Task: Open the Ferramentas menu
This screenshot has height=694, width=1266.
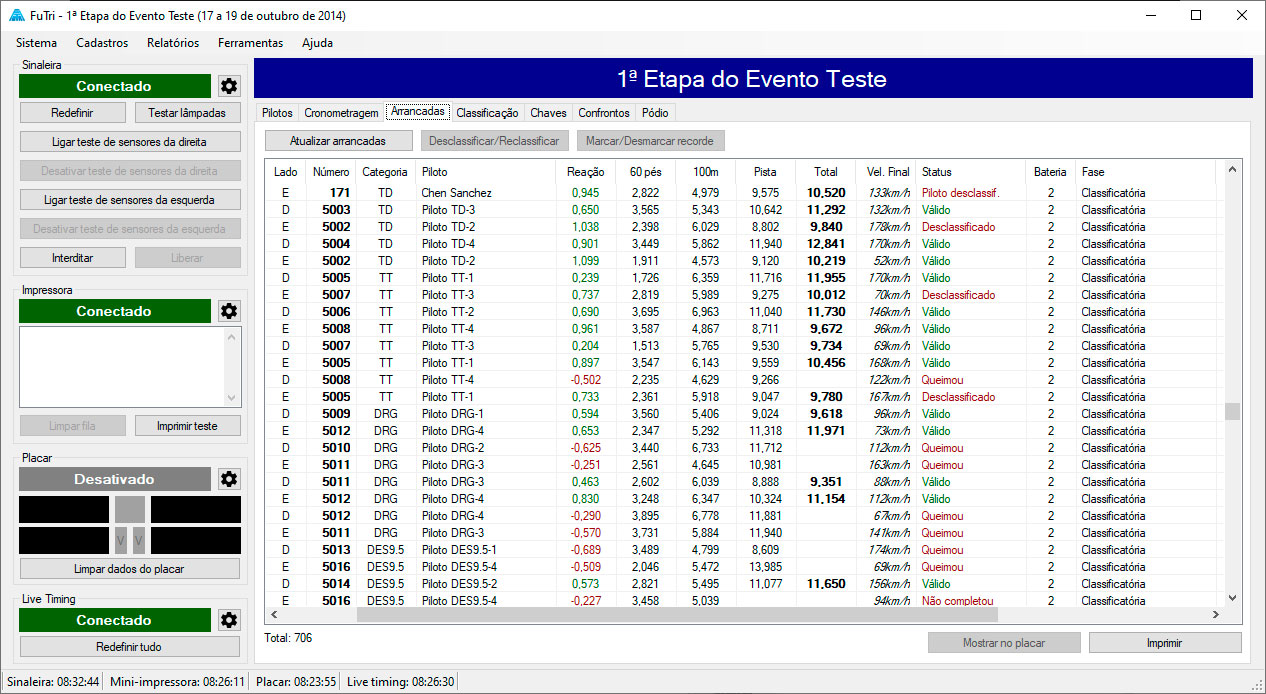Action: pyautogui.click(x=250, y=43)
